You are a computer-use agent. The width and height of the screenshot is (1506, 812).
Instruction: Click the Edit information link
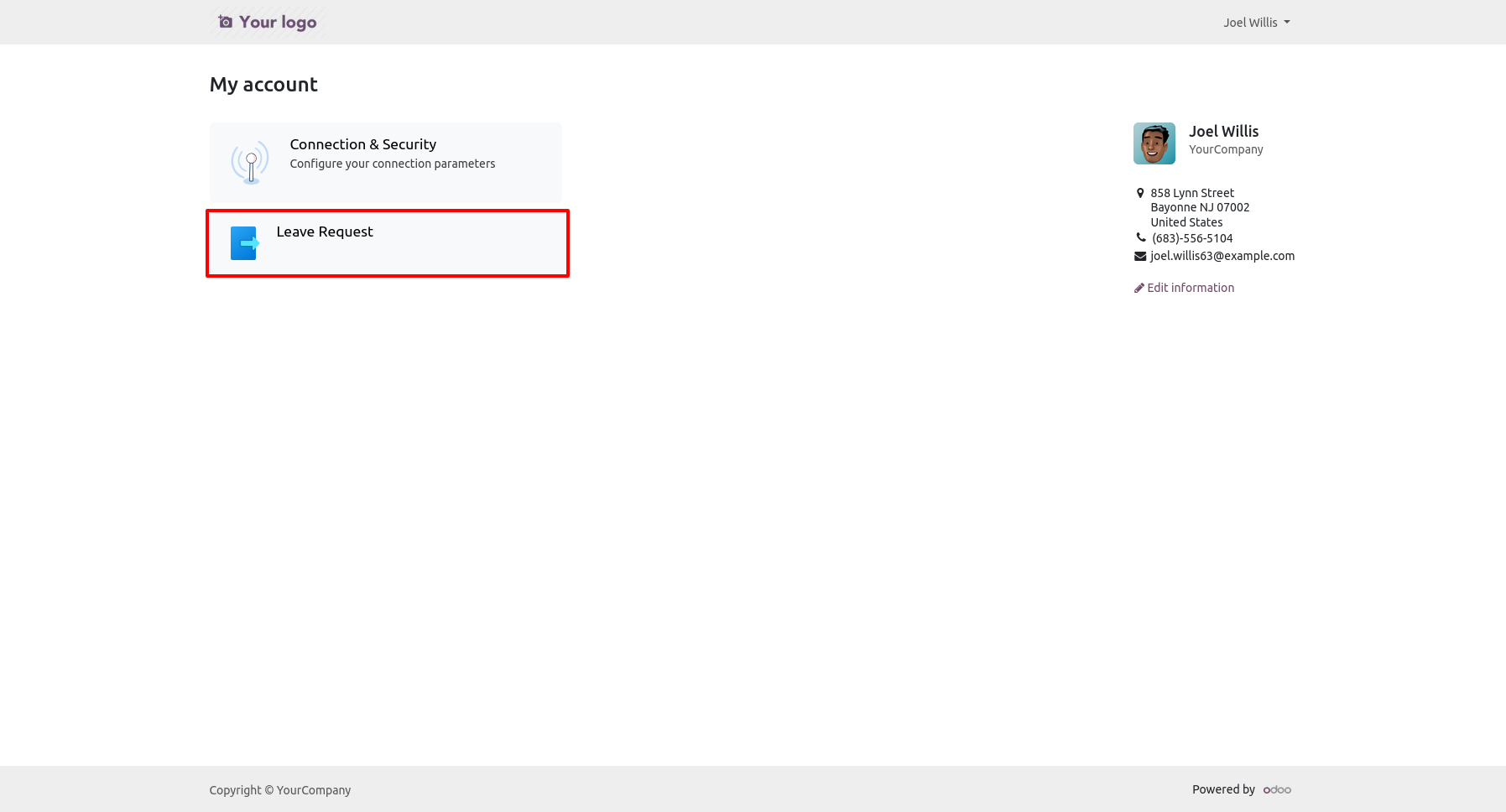[x=1190, y=288]
